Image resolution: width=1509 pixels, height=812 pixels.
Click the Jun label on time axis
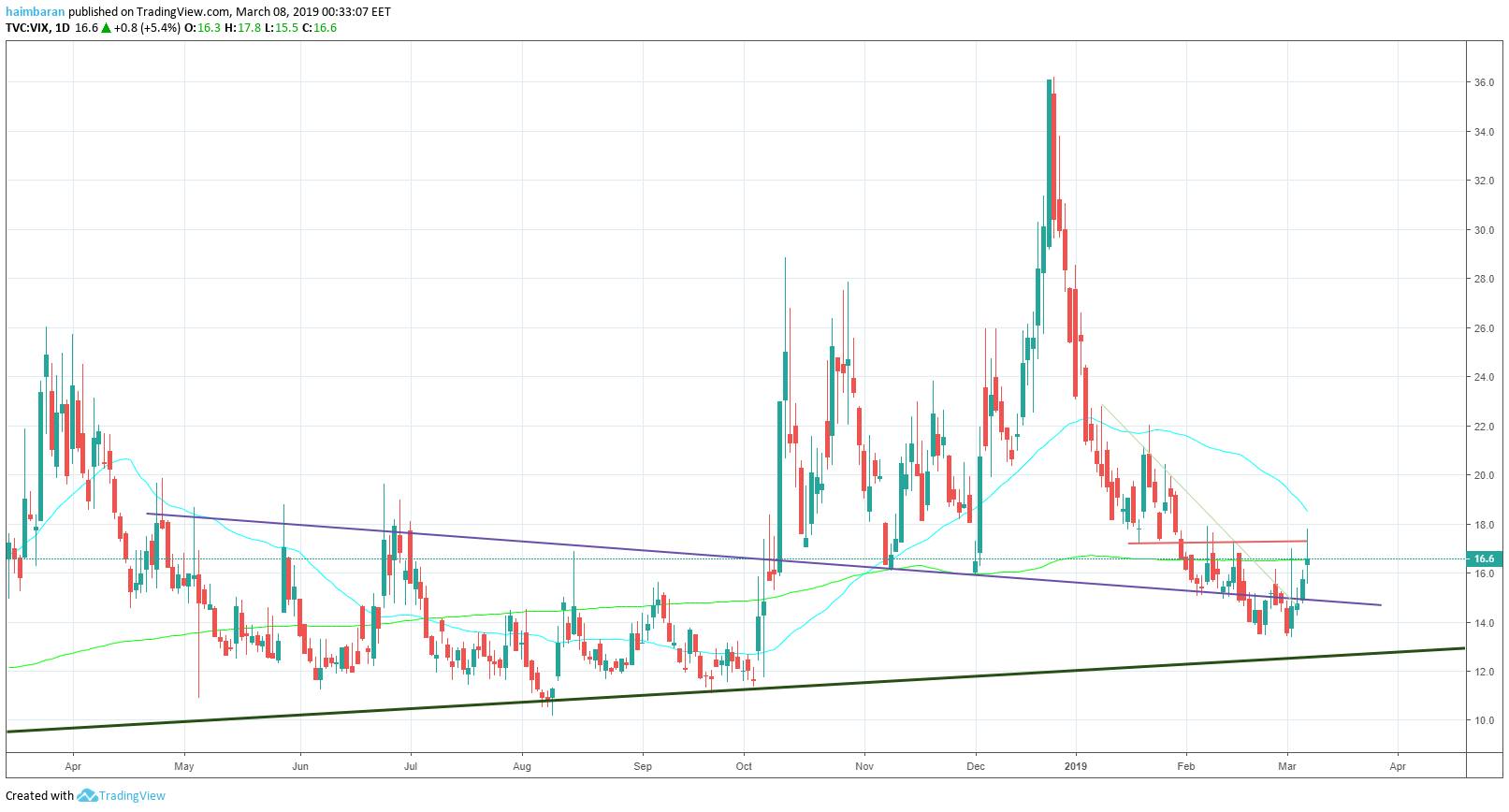click(x=301, y=765)
